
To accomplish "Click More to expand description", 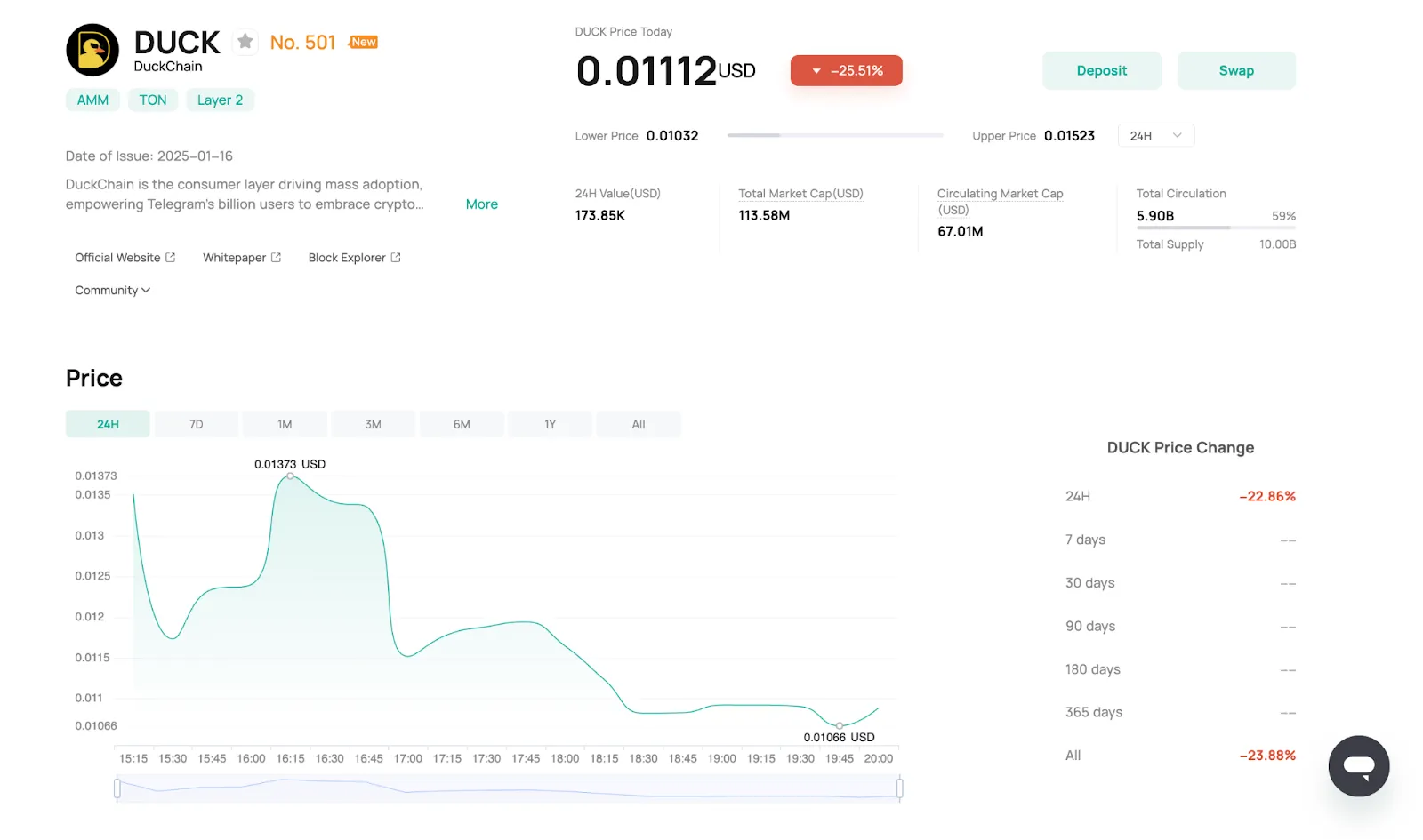I will pyautogui.click(x=482, y=204).
